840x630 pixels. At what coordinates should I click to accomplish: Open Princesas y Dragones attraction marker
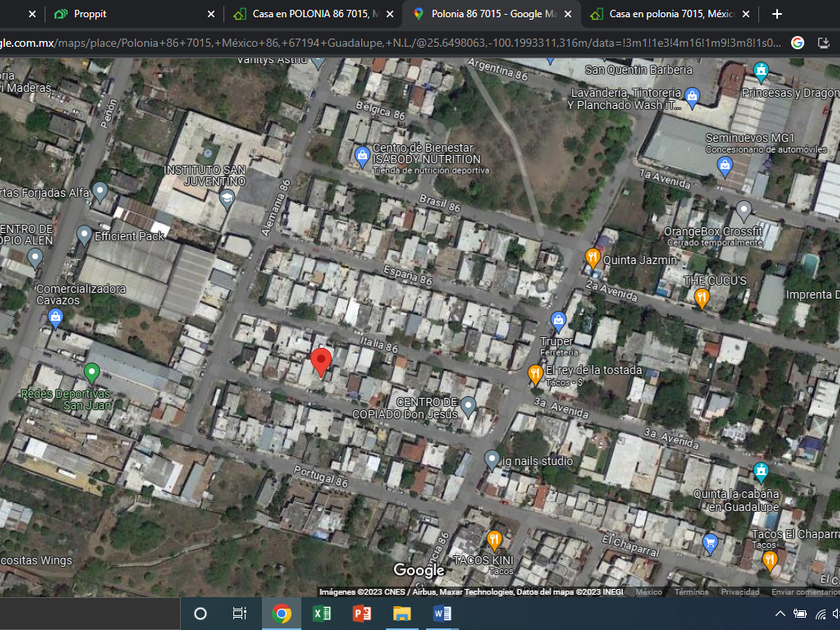click(761, 72)
